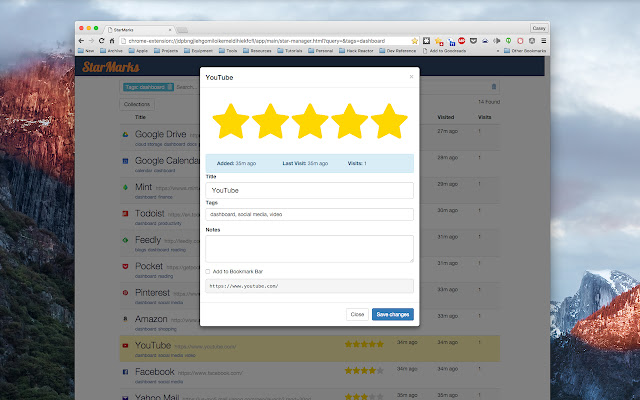Close the YouTube dialog with the X

pos(411,77)
